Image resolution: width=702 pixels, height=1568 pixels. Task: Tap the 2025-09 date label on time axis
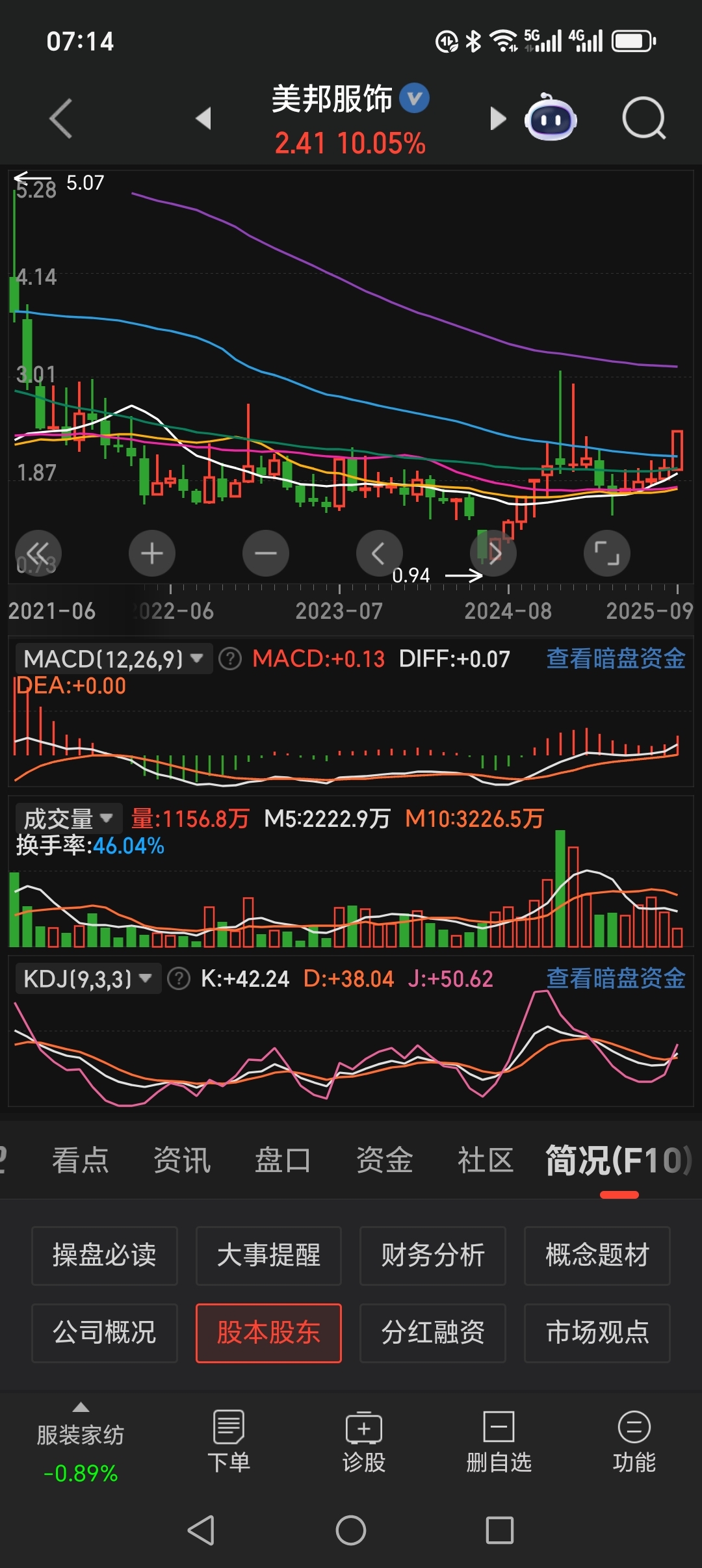[x=649, y=611]
